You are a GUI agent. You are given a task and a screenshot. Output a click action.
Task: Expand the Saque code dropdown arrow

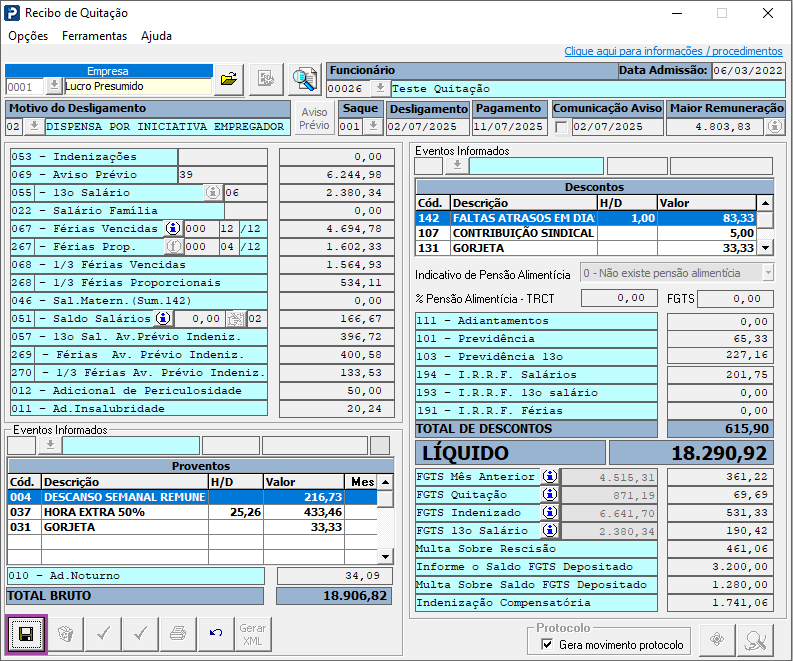(373, 126)
